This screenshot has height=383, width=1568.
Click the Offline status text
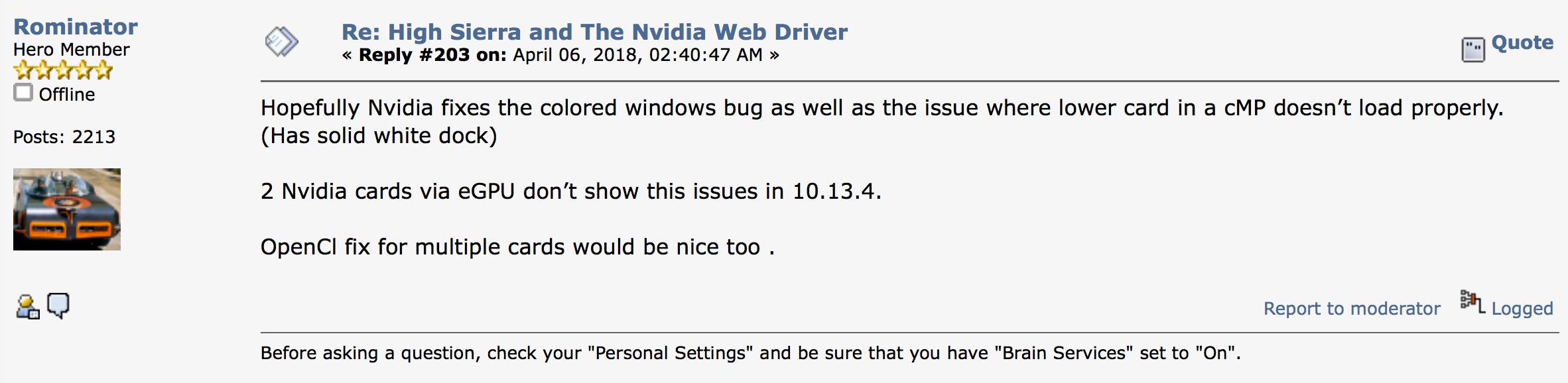67,95
